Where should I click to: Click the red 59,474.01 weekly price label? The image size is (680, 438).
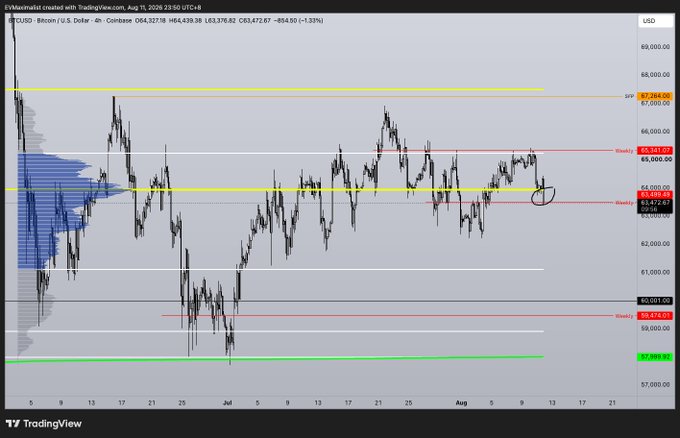pyautogui.click(x=655, y=316)
